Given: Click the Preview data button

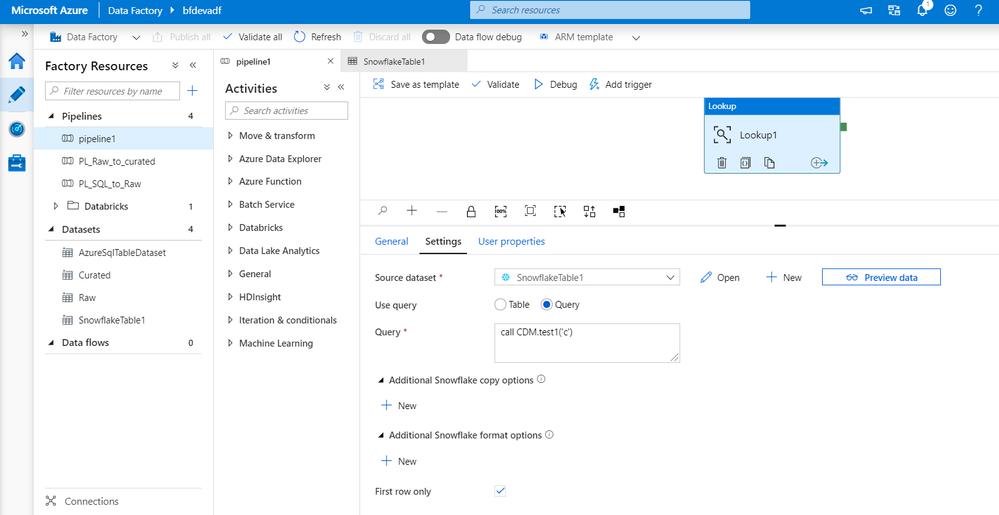Looking at the screenshot, I should point(881,277).
